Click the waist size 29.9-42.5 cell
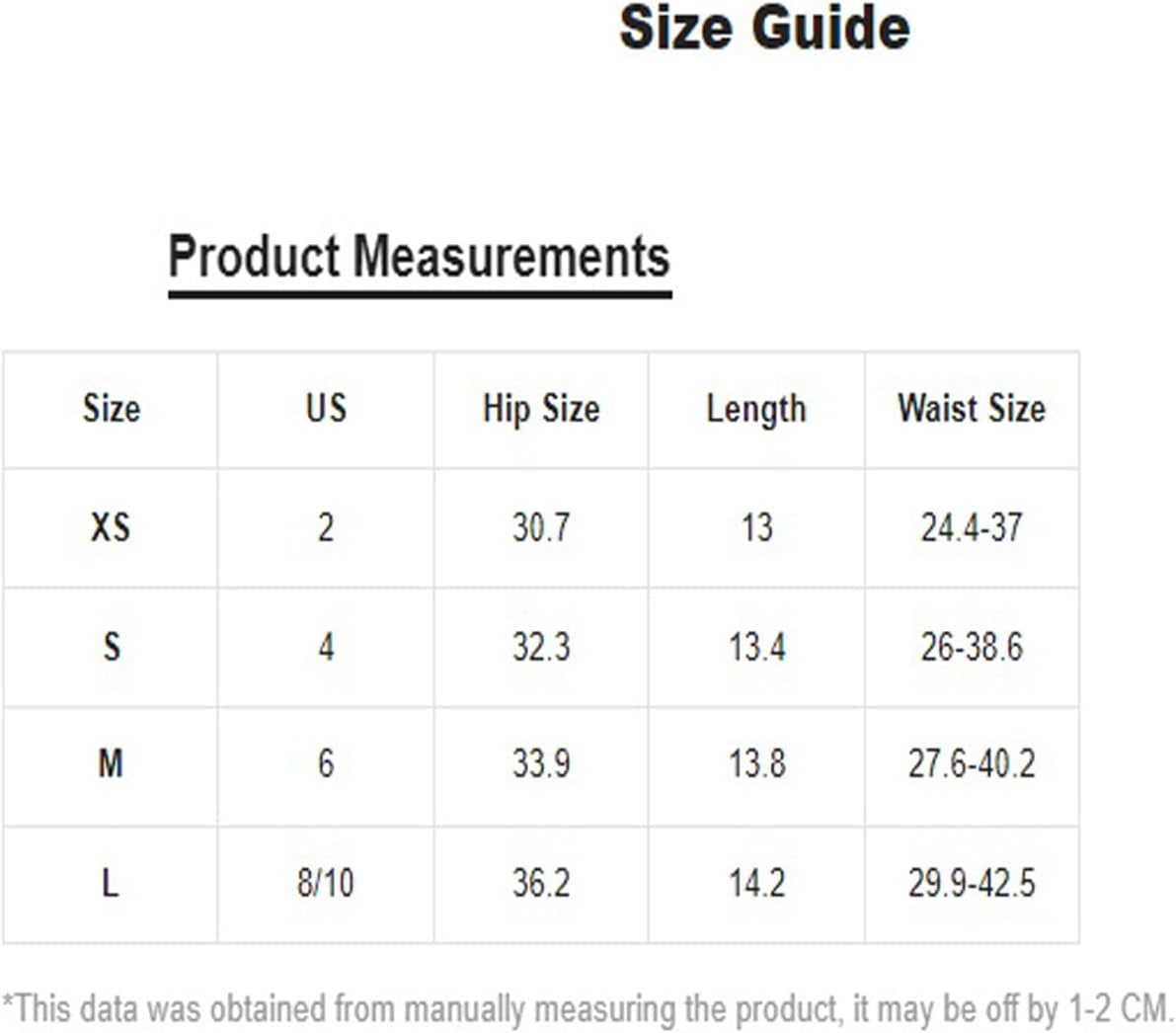The height and width of the screenshot is (1033, 1176). pos(972,883)
